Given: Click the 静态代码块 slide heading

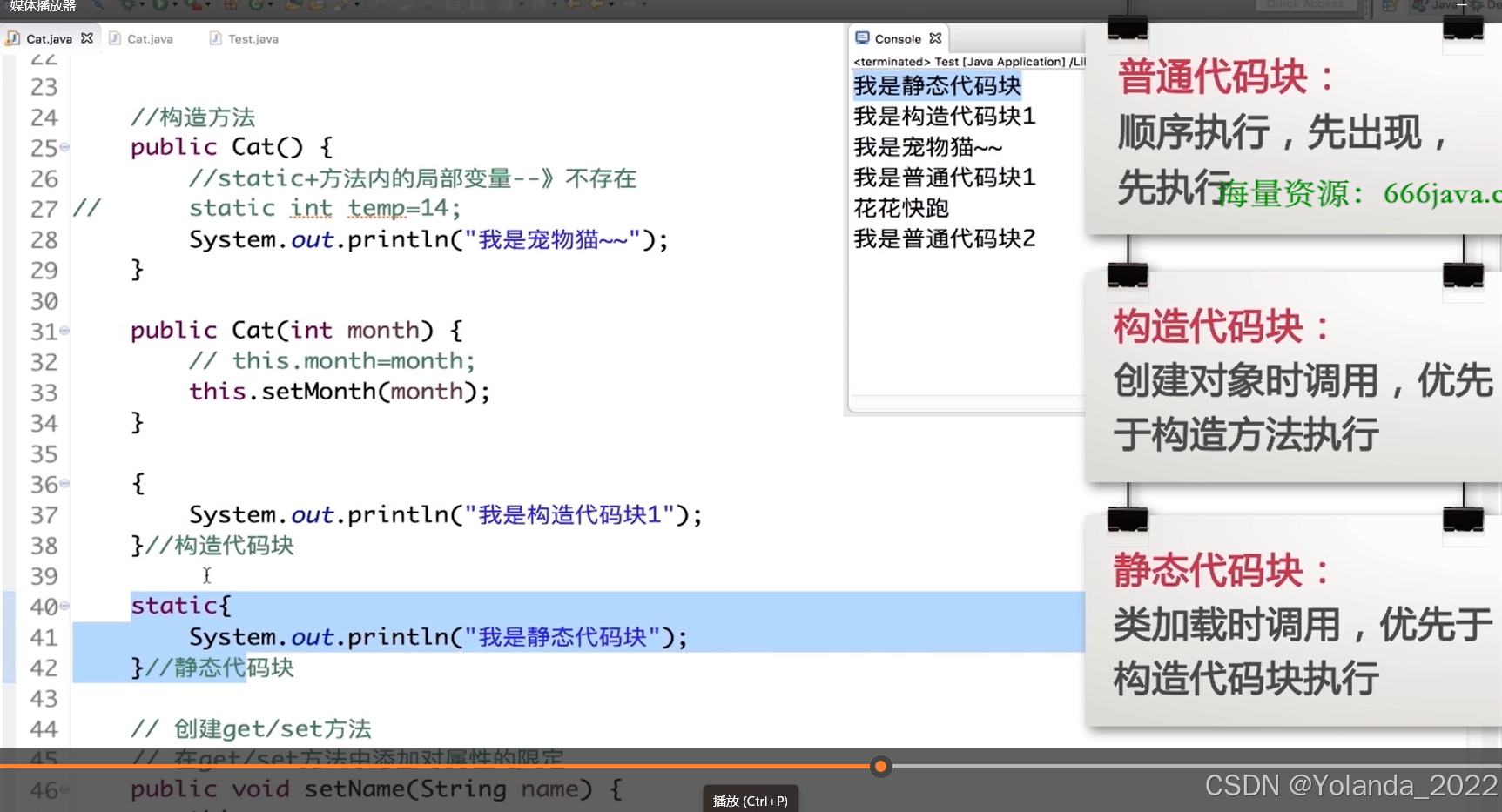Looking at the screenshot, I should pos(1222,571).
